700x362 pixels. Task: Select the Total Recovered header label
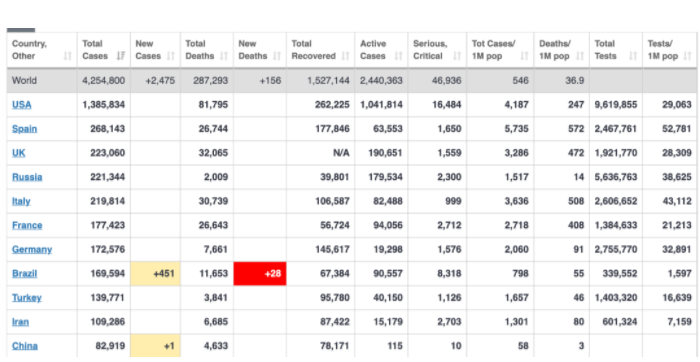pos(313,50)
